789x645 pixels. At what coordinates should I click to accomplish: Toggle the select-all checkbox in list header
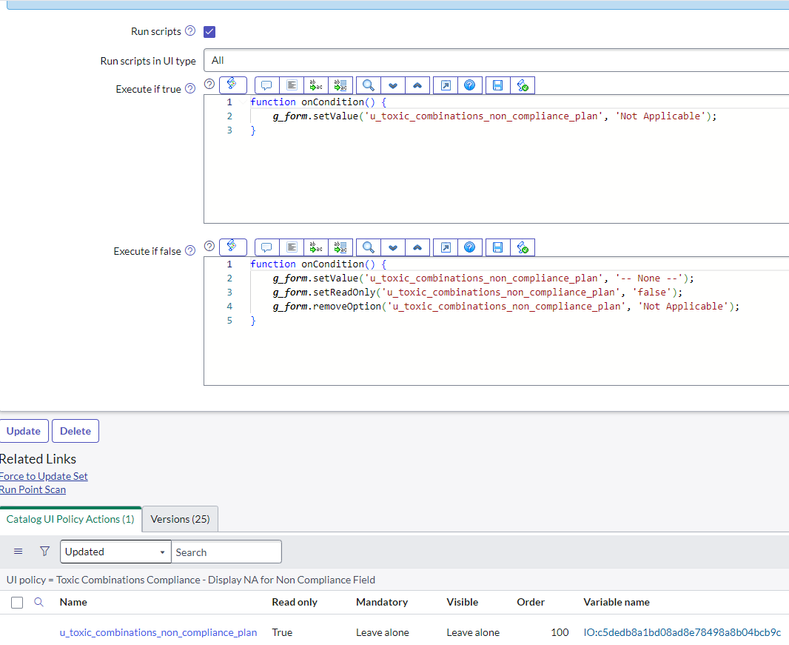(x=17, y=603)
